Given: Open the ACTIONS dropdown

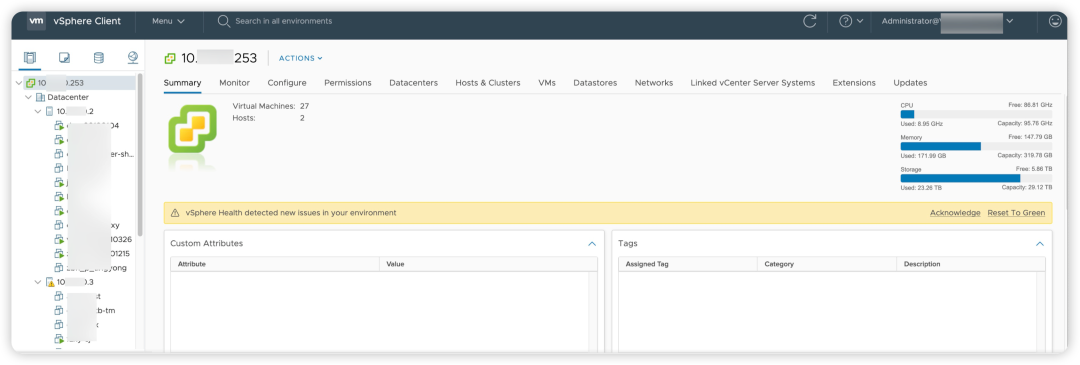Looking at the screenshot, I should coord(300,59).
